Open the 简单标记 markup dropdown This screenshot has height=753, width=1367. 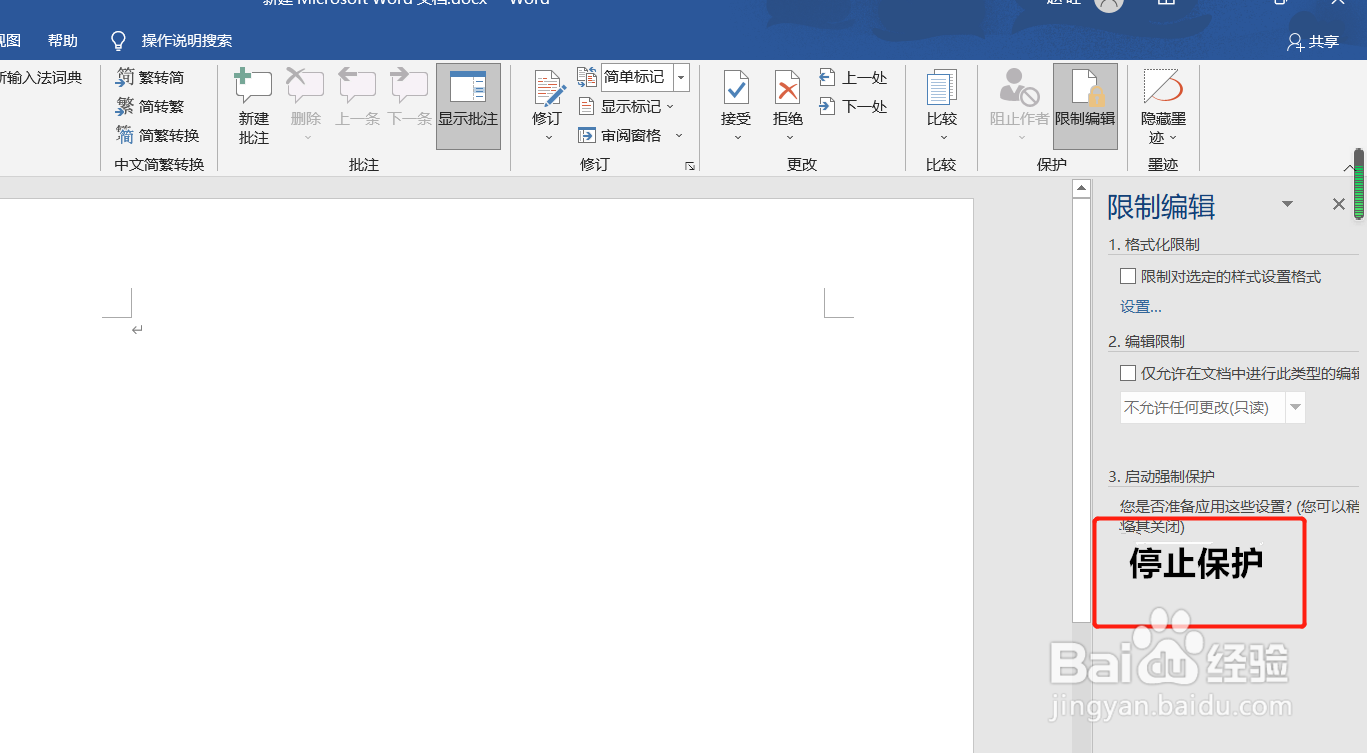tap(681, 77)
